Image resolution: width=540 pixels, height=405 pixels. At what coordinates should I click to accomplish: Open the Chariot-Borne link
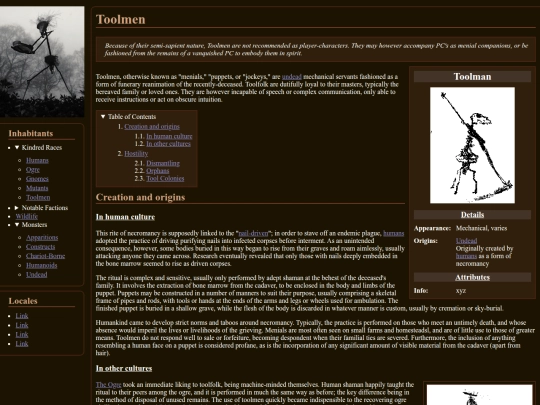pyautogui.click(x=45, y=256)
